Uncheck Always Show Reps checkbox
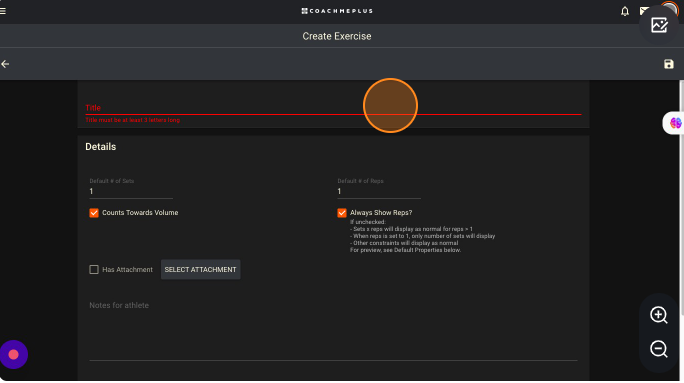This screenshot has height=383, width=684. coord(342,213)
